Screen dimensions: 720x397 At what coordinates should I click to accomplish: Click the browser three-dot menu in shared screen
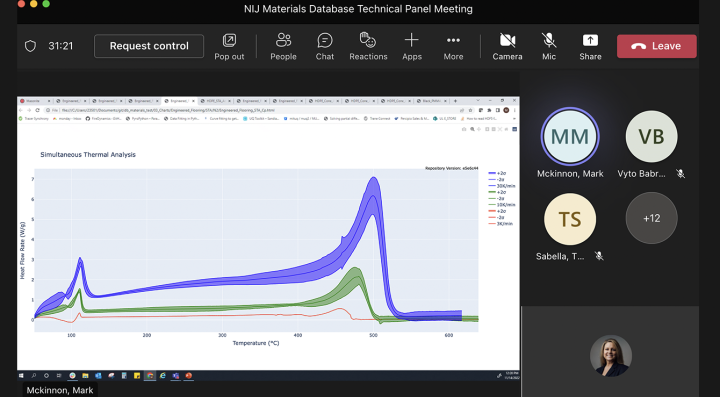pos(515,110)
